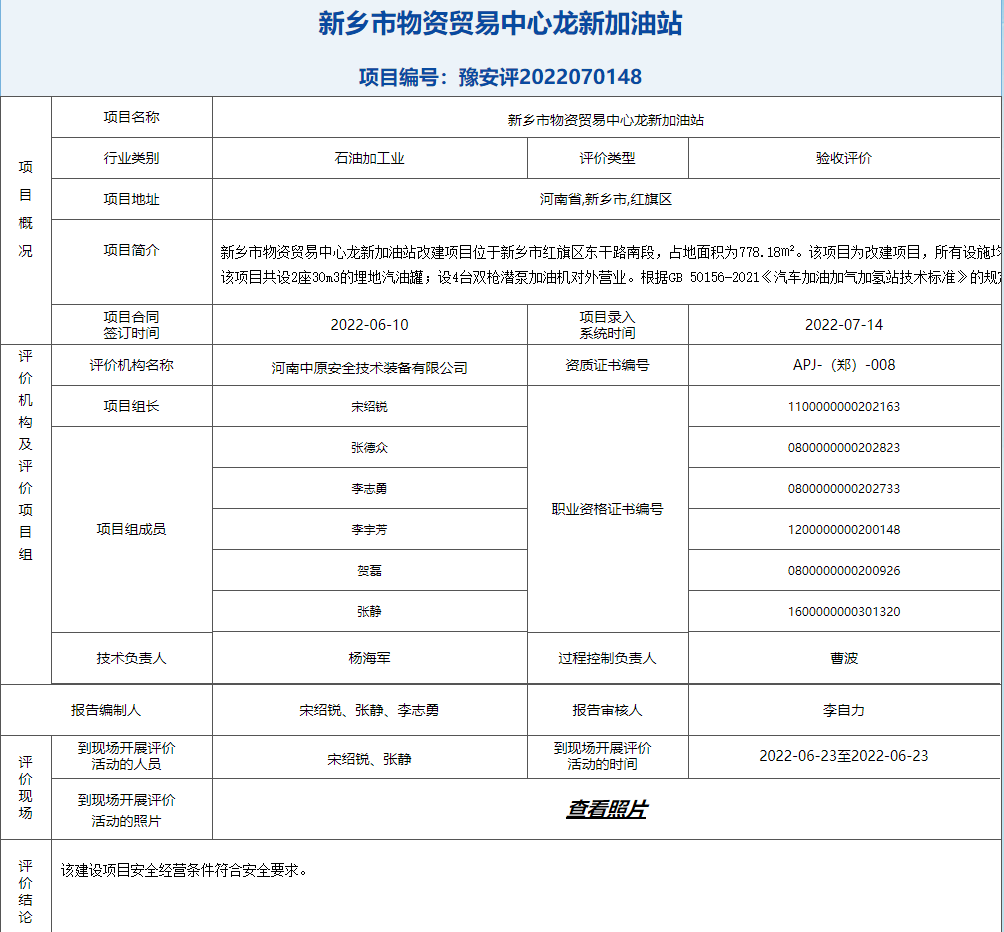The width and height of the screenshot is (1004, 932).
Task: Click the 评价类型 label cell
Action: pos(607,158)
